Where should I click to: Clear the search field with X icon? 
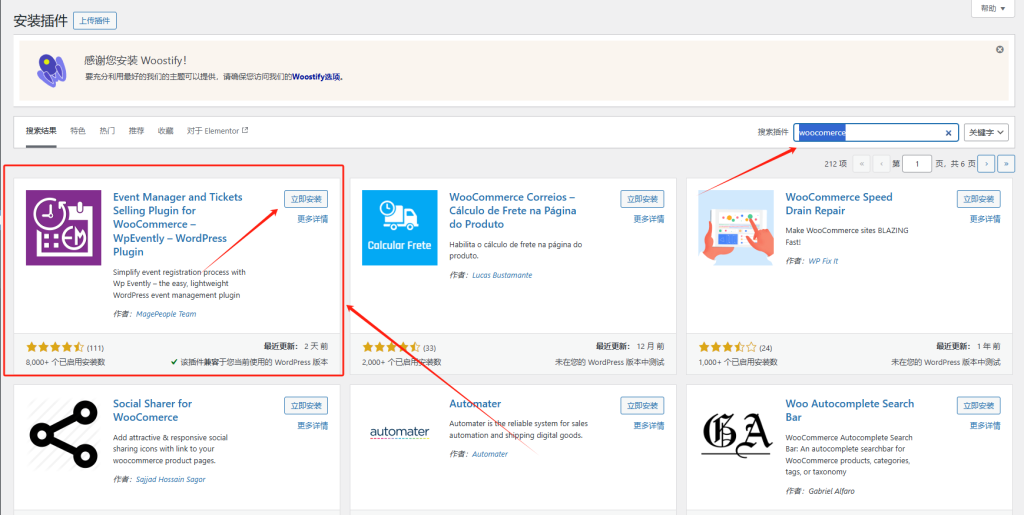[948, 133]
